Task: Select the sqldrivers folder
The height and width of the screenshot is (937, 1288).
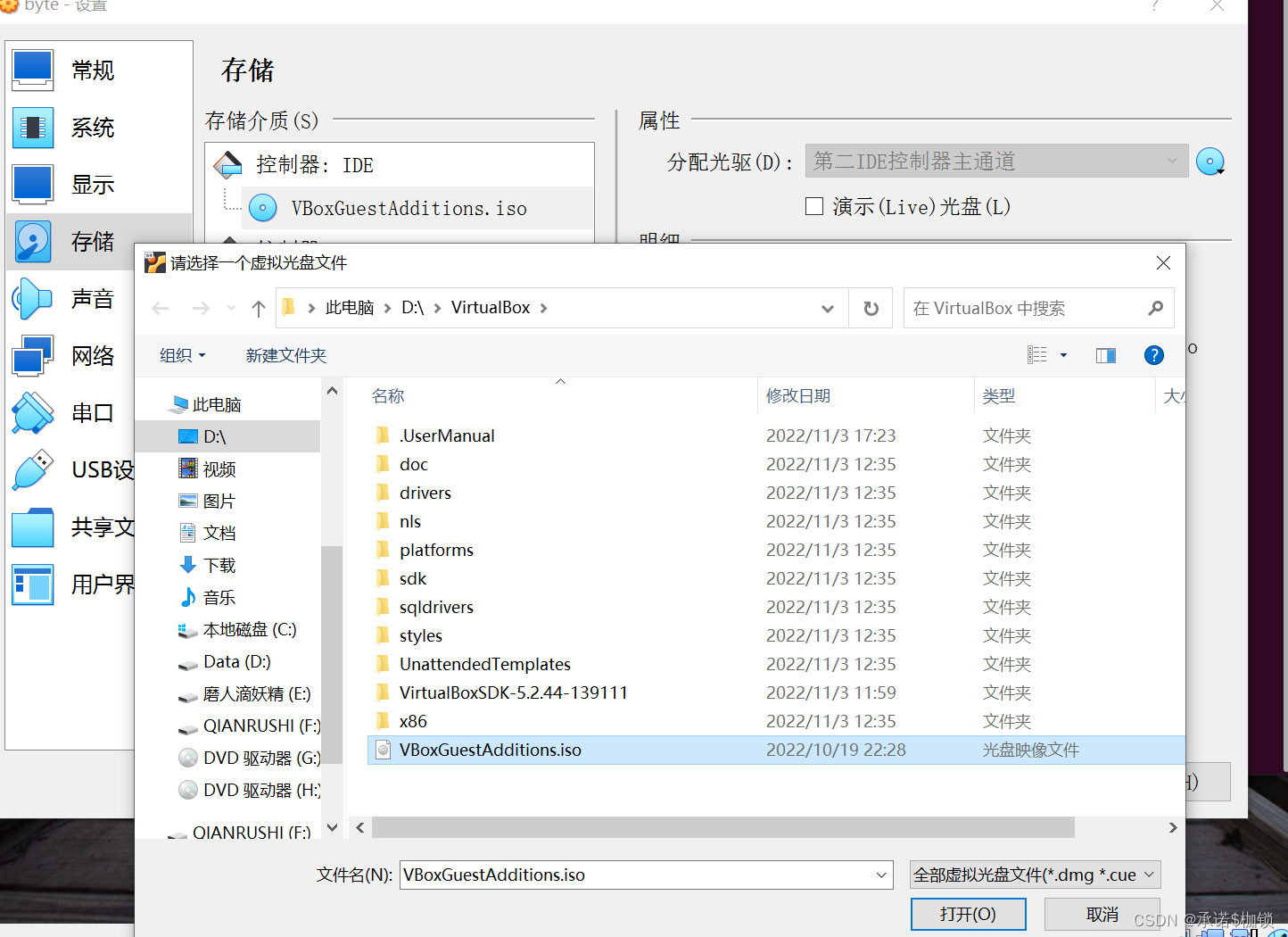Action: 436,607
